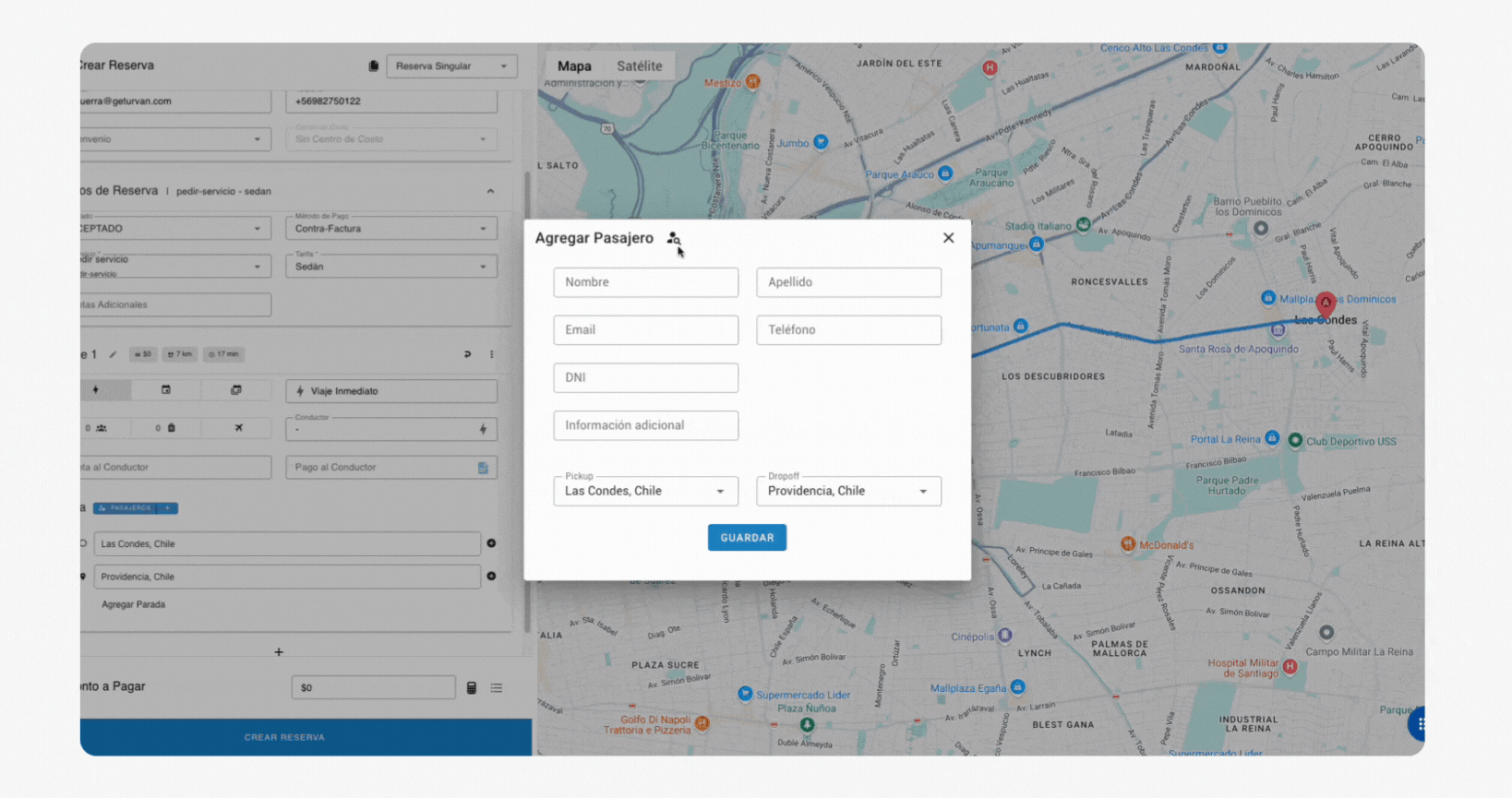Click the Agregar Parada link
Image resolution: width=1512 pixels, height=798 pixels.
[134, 604]
